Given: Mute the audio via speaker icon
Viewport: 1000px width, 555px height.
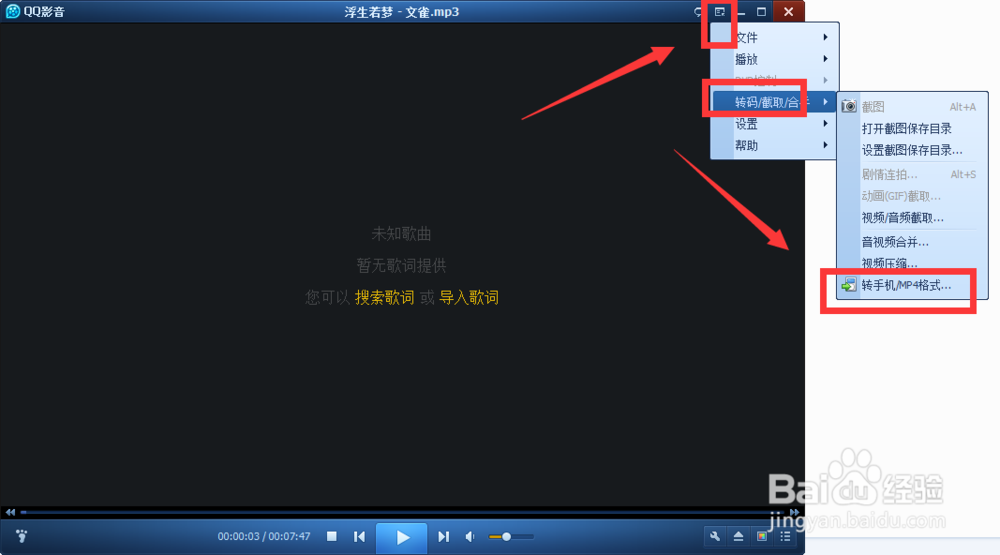Looking at the screenshot, I should pyautogui.click(x=470, y=536).
